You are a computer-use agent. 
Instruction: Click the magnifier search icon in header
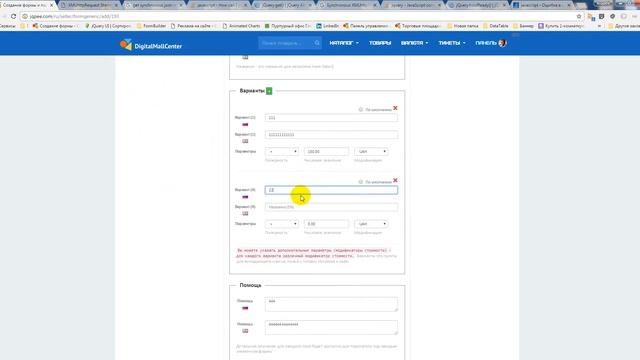click(x=317, y=43)
